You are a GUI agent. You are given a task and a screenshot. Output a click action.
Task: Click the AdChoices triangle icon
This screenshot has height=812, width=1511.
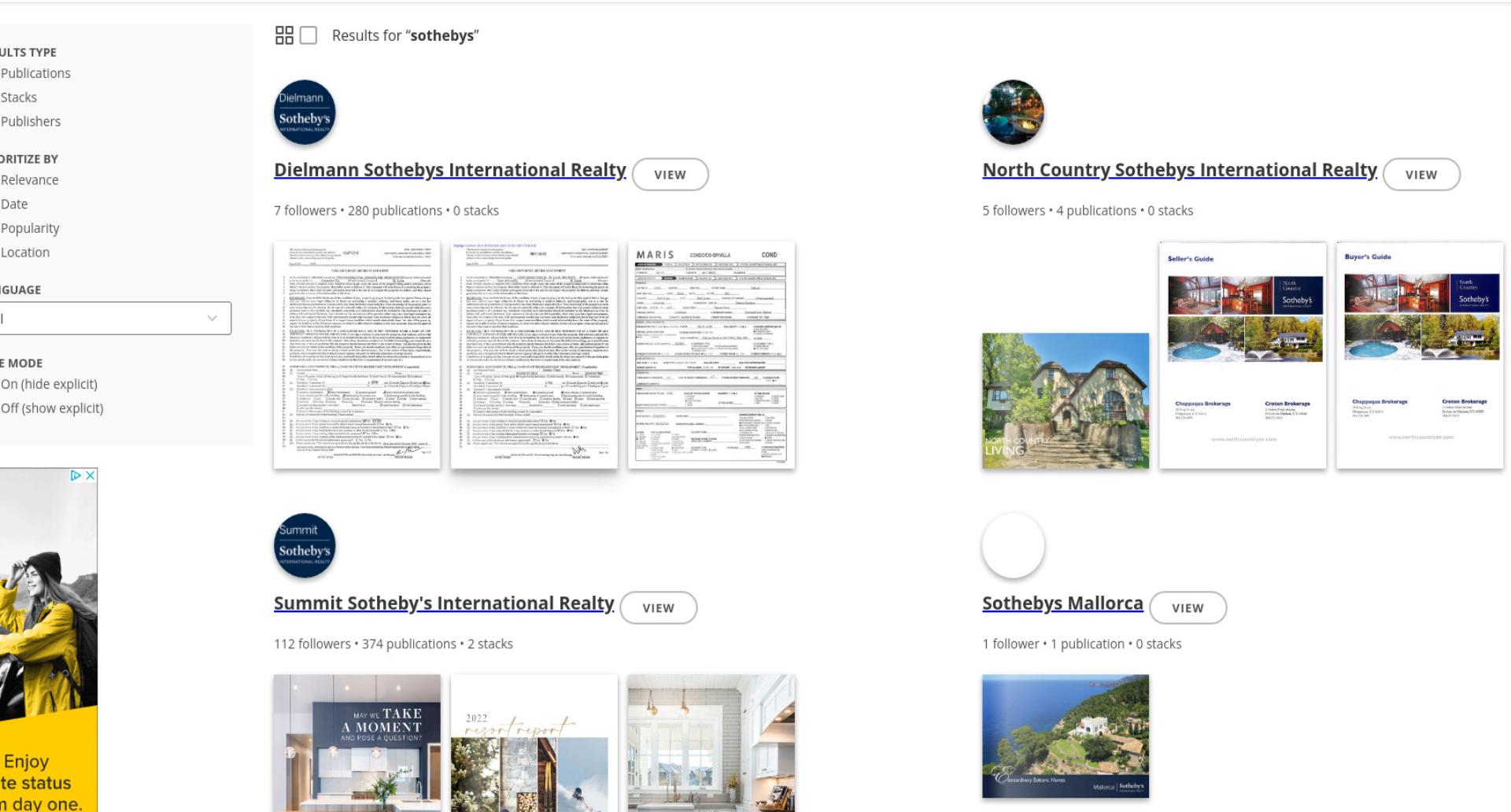(76, 475)
